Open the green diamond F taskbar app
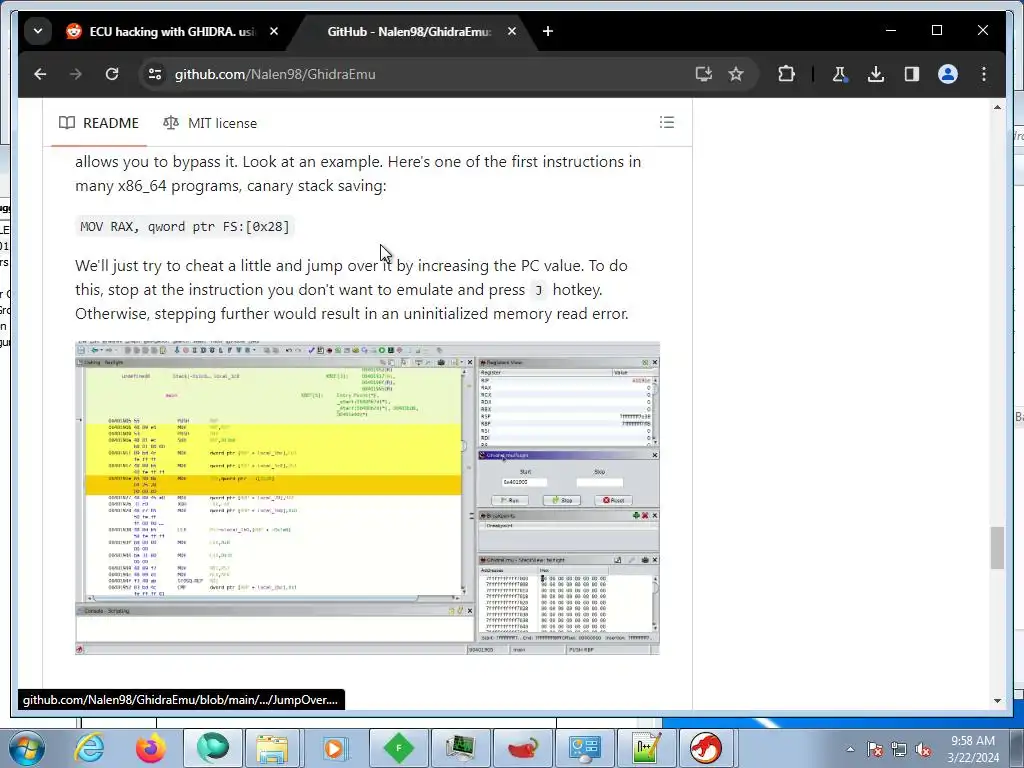 point(398,748)
